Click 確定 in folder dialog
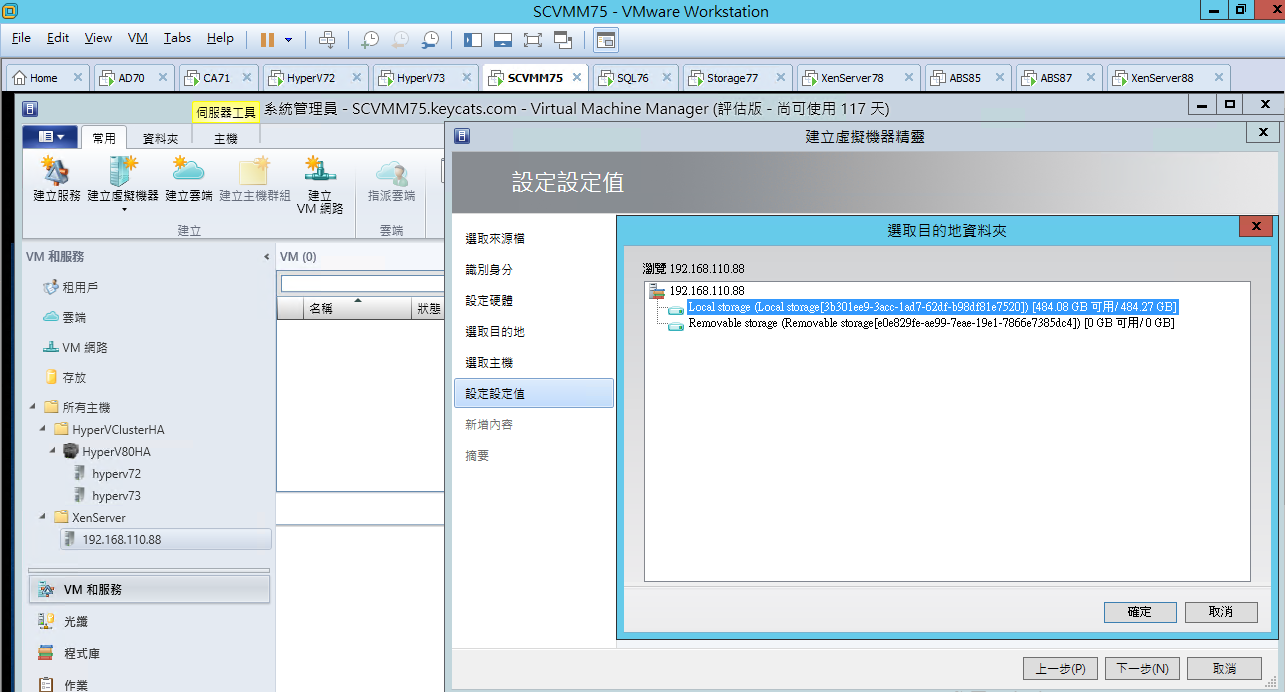Viewport: 1285px width, 692px height. pyautogui.click(x=1140, y=611)
